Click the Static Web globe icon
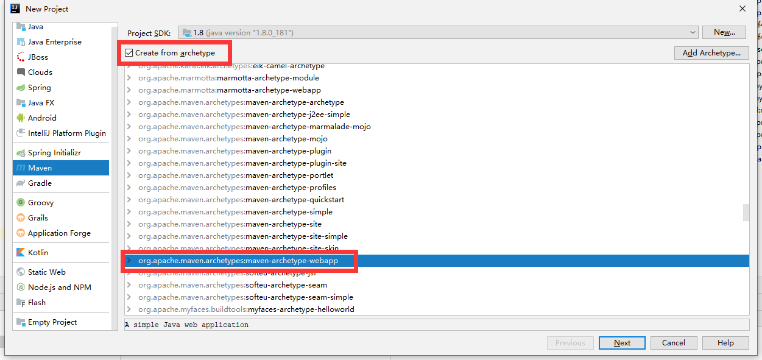 [20, 272]
